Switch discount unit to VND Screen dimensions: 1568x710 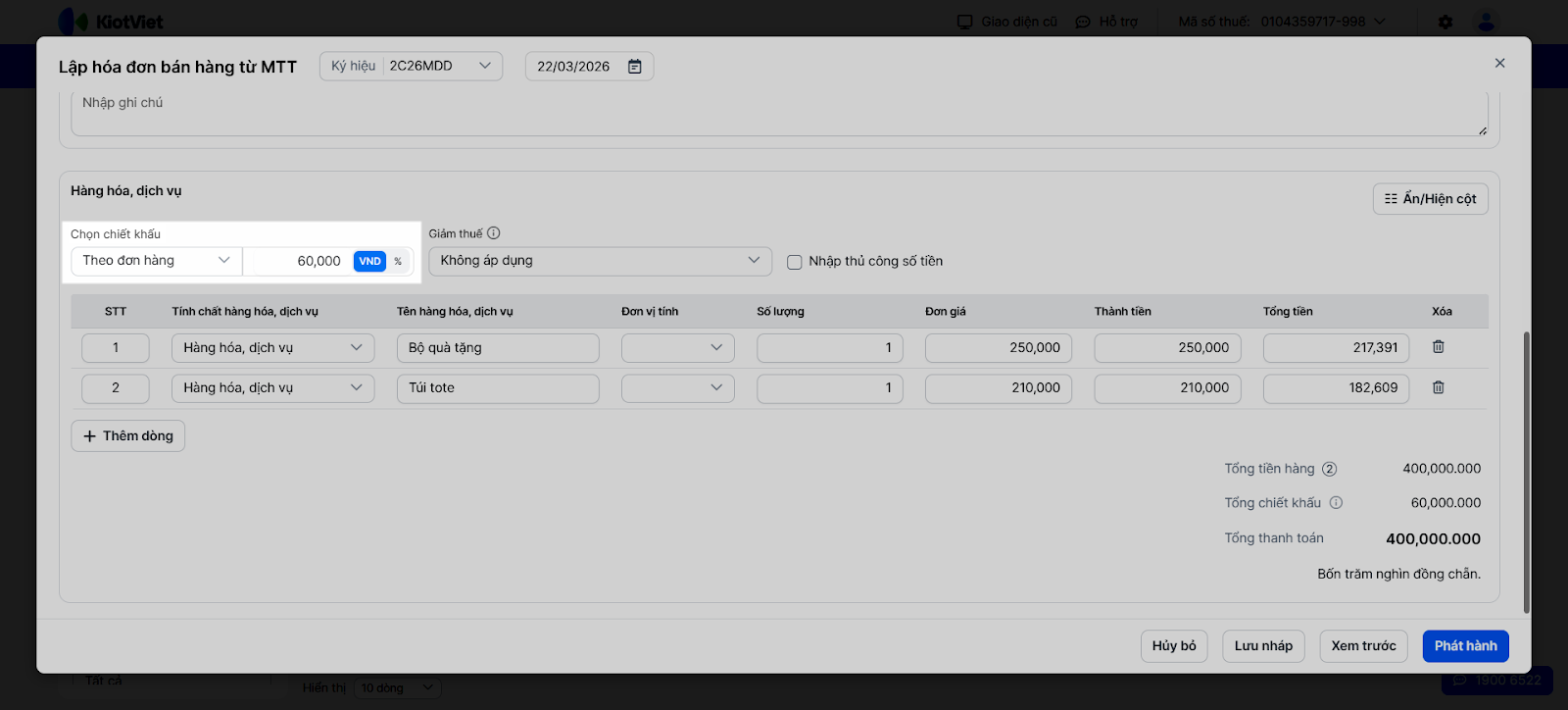[x=369, y=261]
